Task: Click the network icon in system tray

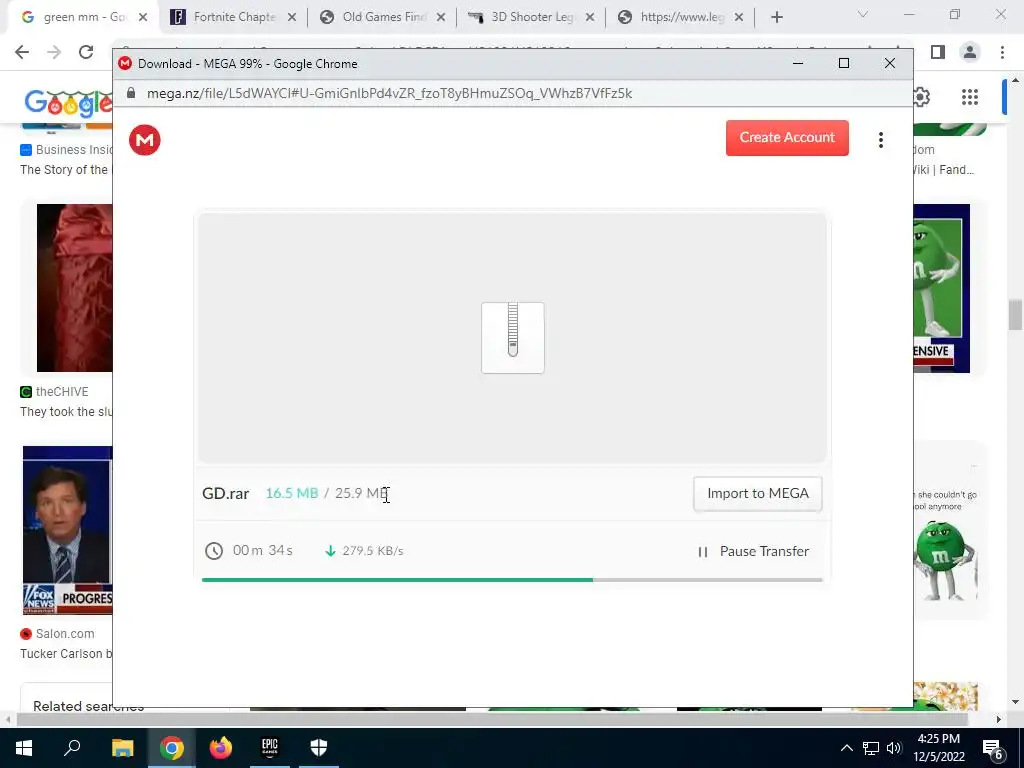Action: tap(871, 748)
